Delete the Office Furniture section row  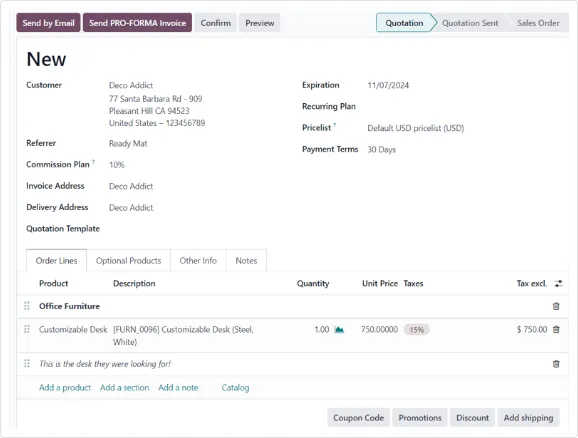pyautogui.click(x=556, y=306)
